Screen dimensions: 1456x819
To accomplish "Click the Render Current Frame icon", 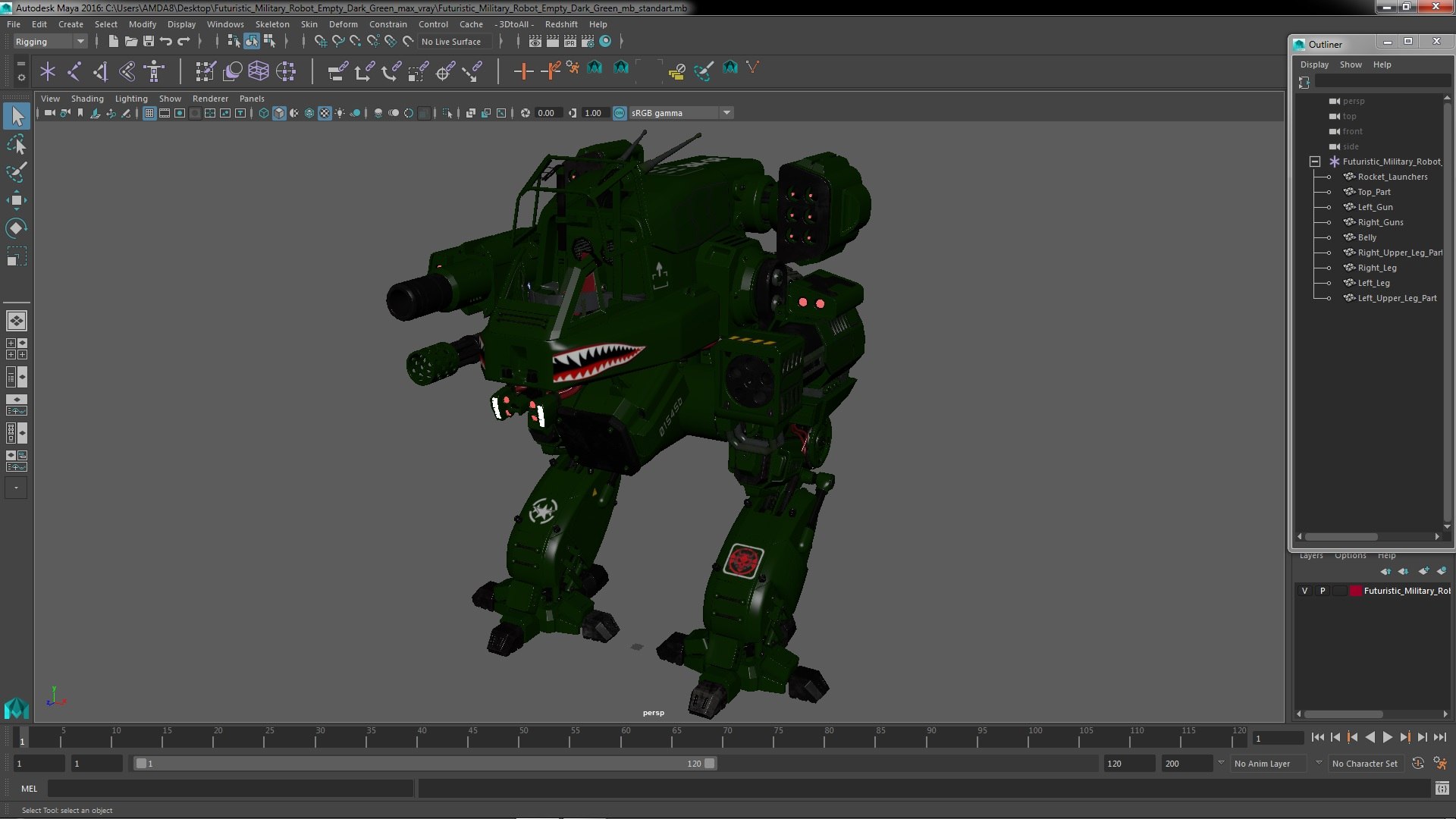I will tap(553, 41).
